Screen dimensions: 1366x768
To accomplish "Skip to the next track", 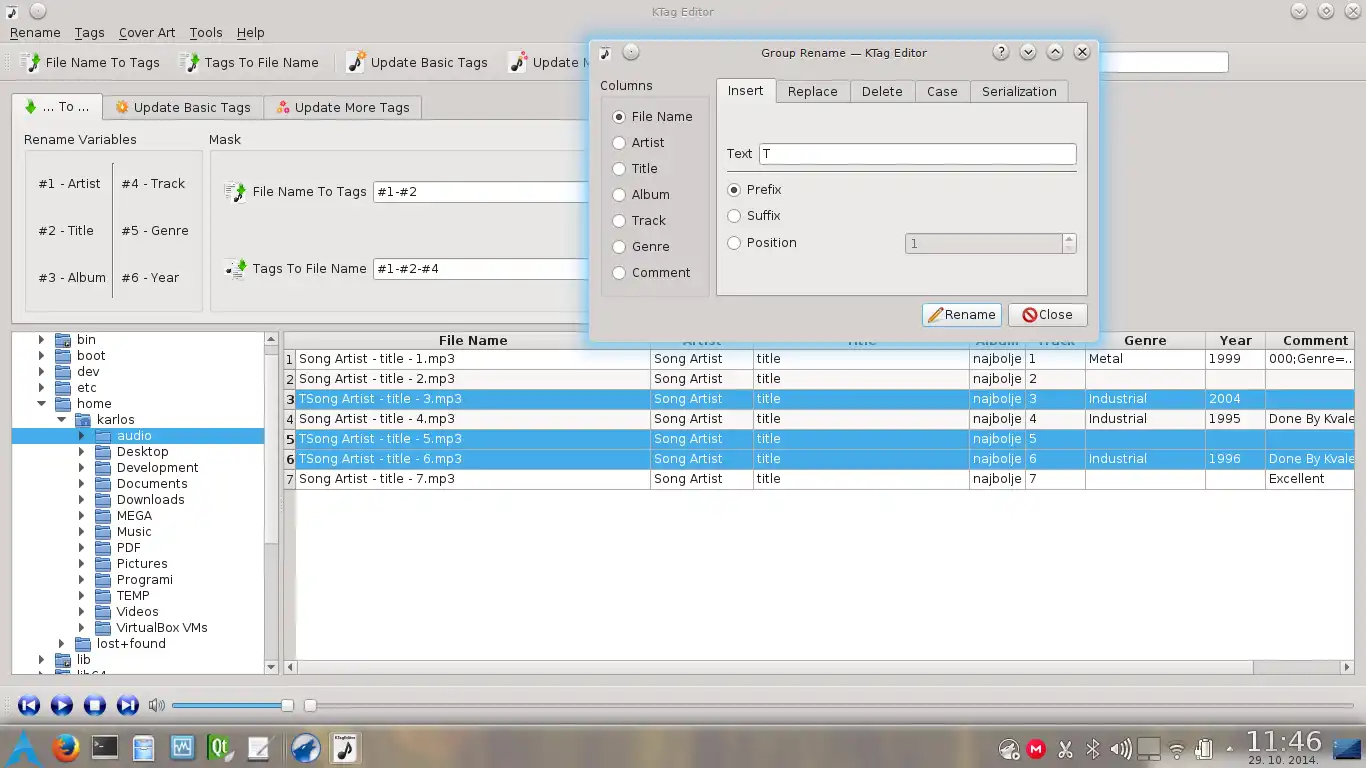I will [127, 705].
